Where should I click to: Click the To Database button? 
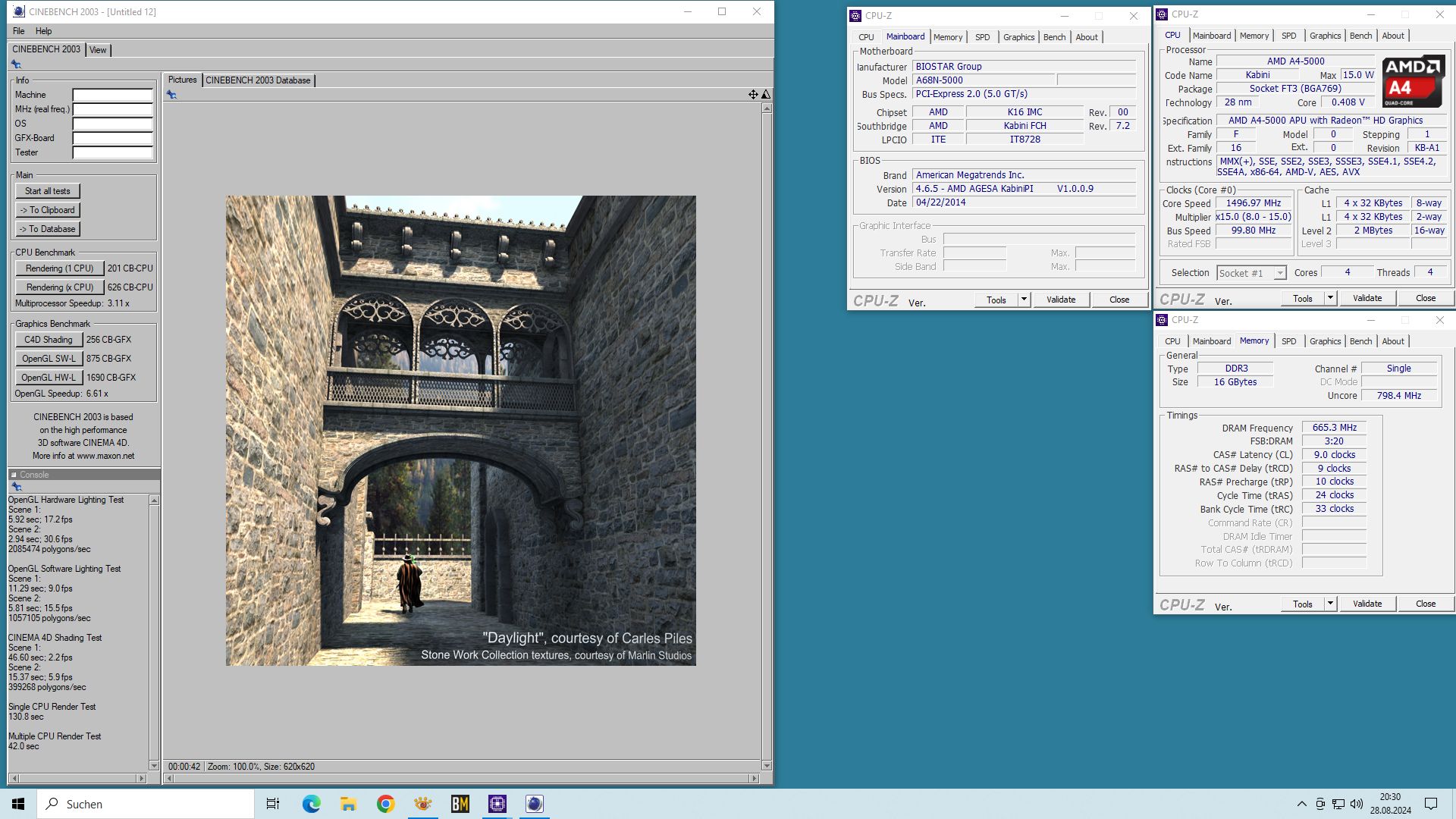pyautogui.click(x=48, y=229)
